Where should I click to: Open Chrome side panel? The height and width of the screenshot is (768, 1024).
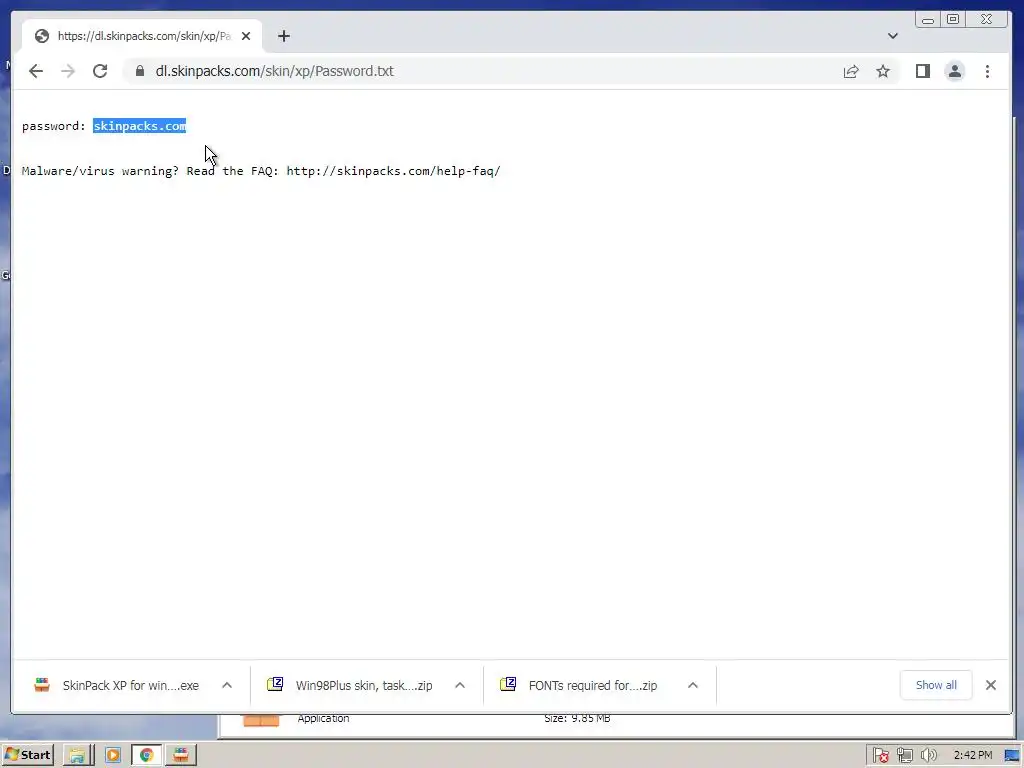point(922,71)
